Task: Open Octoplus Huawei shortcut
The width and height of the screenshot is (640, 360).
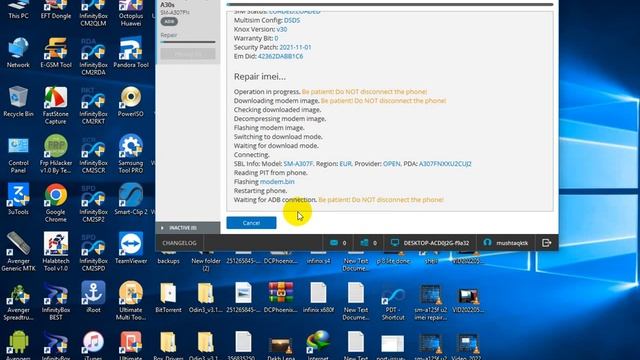Action: (x=131, y=13)
